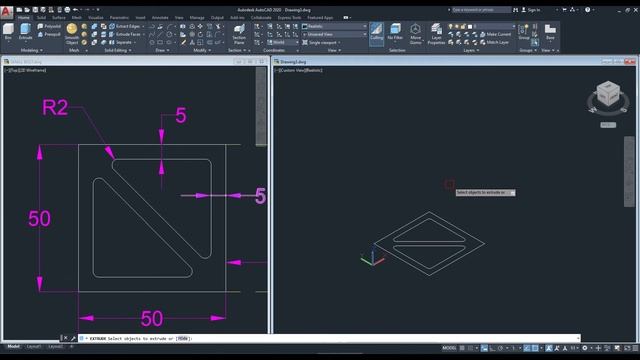This screenshot has height=360, width=640.
Task: Switch to the Layout1 tab
Action: pyautogui.click(x=33, y=347)
